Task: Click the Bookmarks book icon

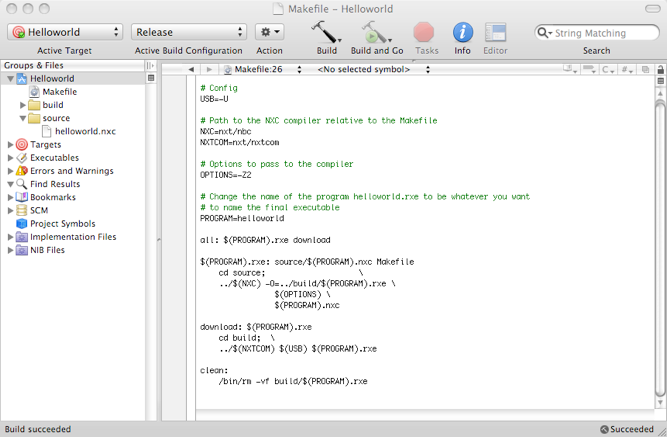Action: tap(22, 197)
